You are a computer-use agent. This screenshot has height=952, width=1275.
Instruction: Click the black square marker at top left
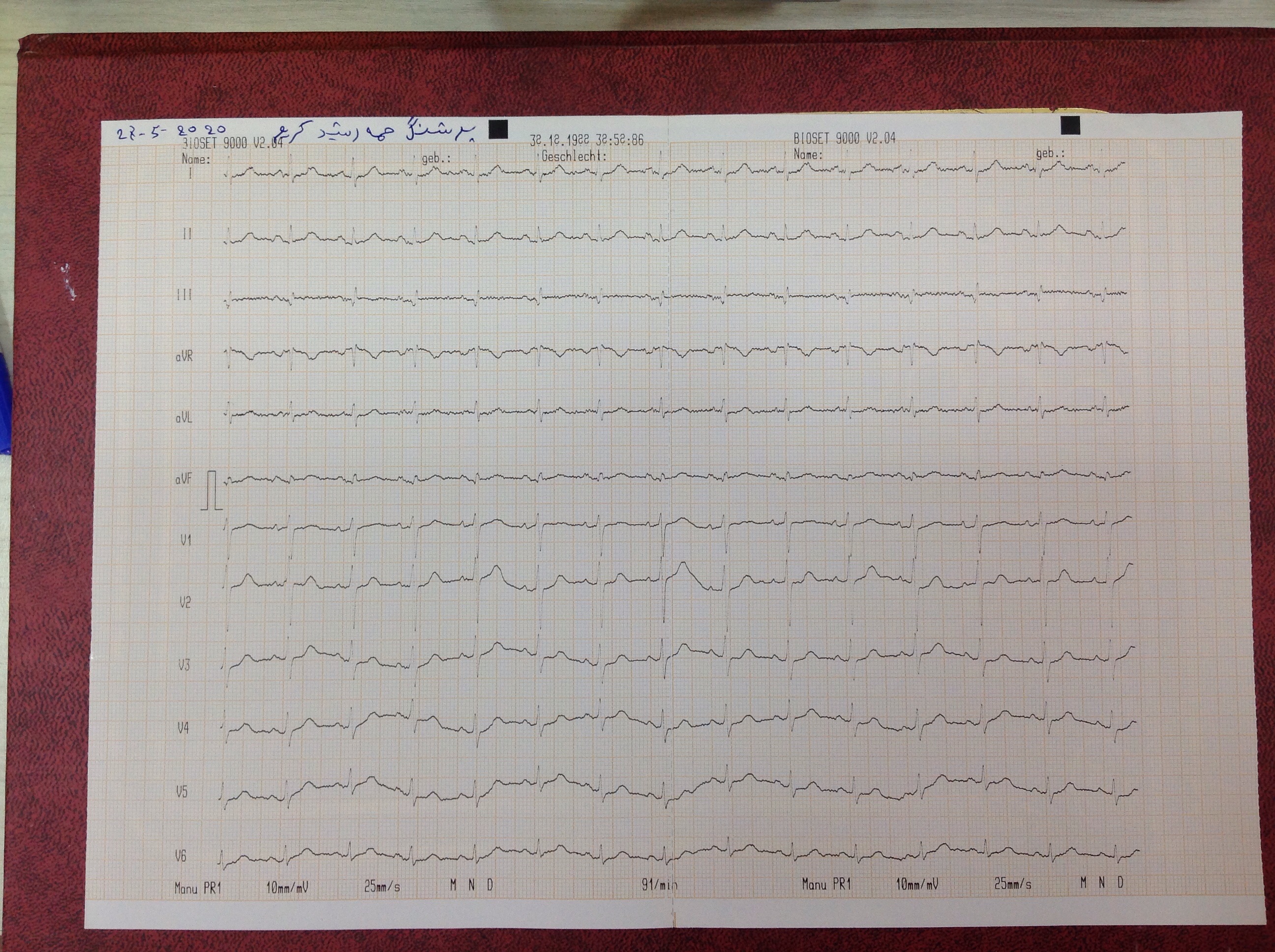[x=498, y=129]
